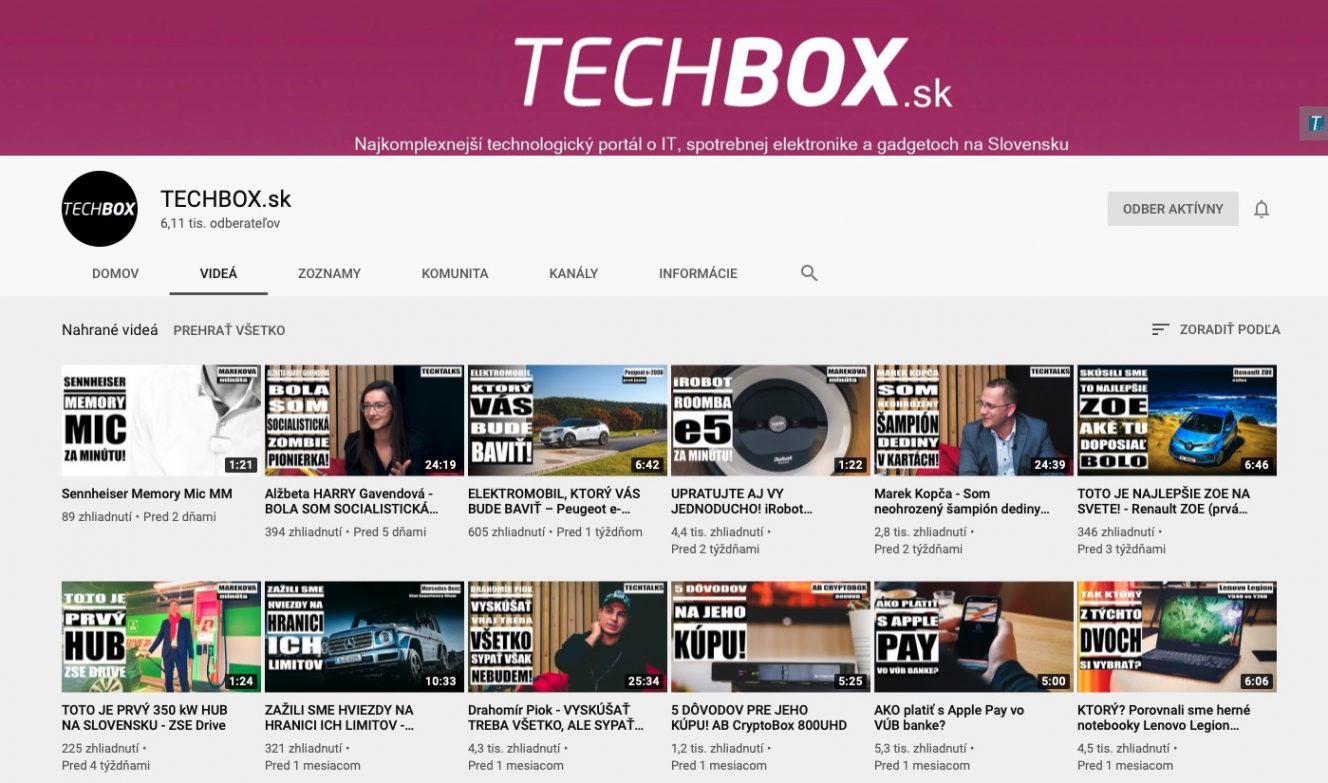Screen dimensions: 1328x783
Task: Switch to the DOMOV tab
Action: [115, 273]
